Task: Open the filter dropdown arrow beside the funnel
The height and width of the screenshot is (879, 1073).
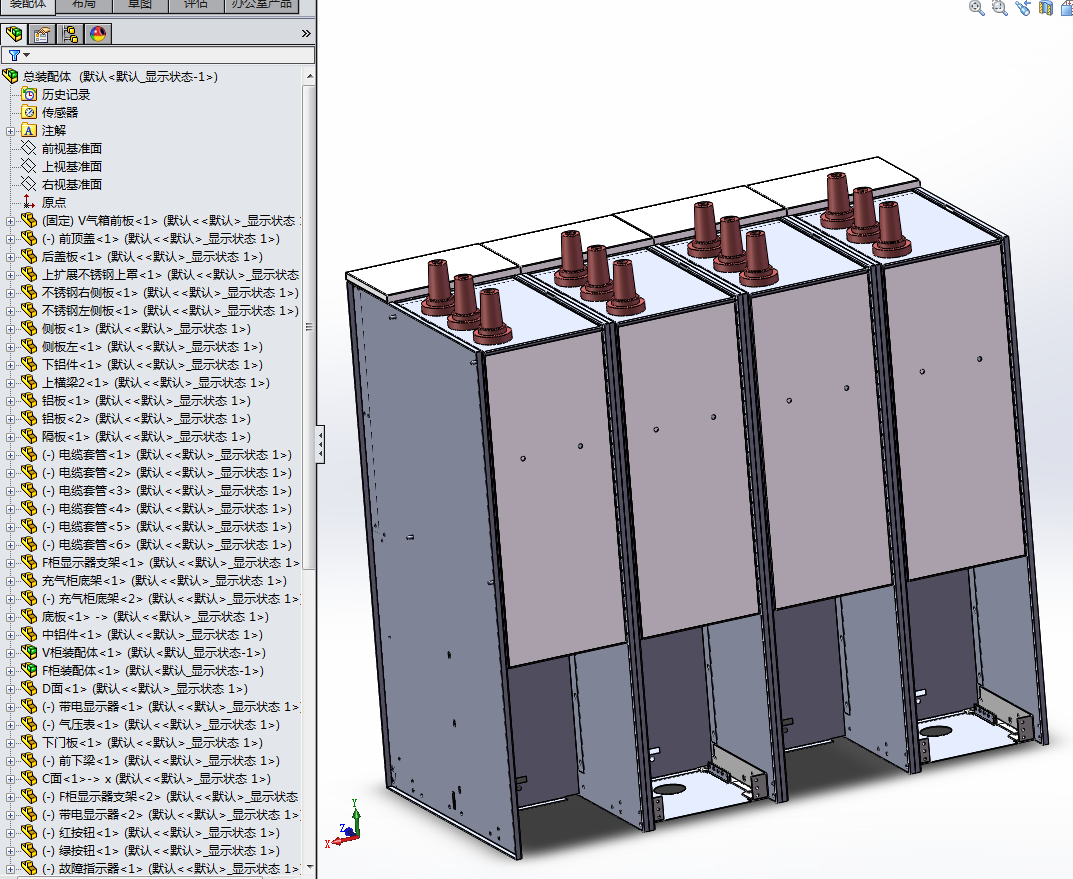Action: click(27, 55)
